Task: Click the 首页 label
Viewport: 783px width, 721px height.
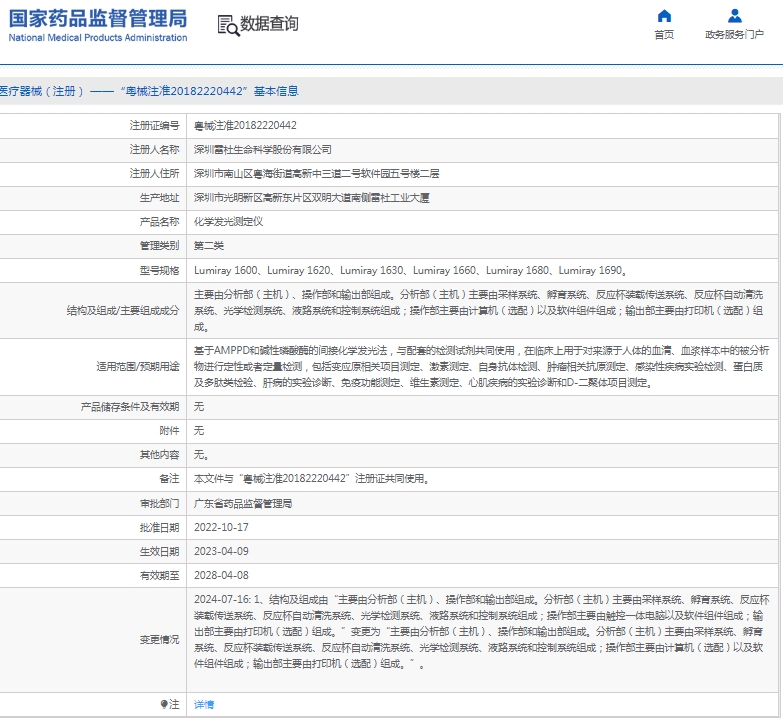Action: click(x=664, y=34)
